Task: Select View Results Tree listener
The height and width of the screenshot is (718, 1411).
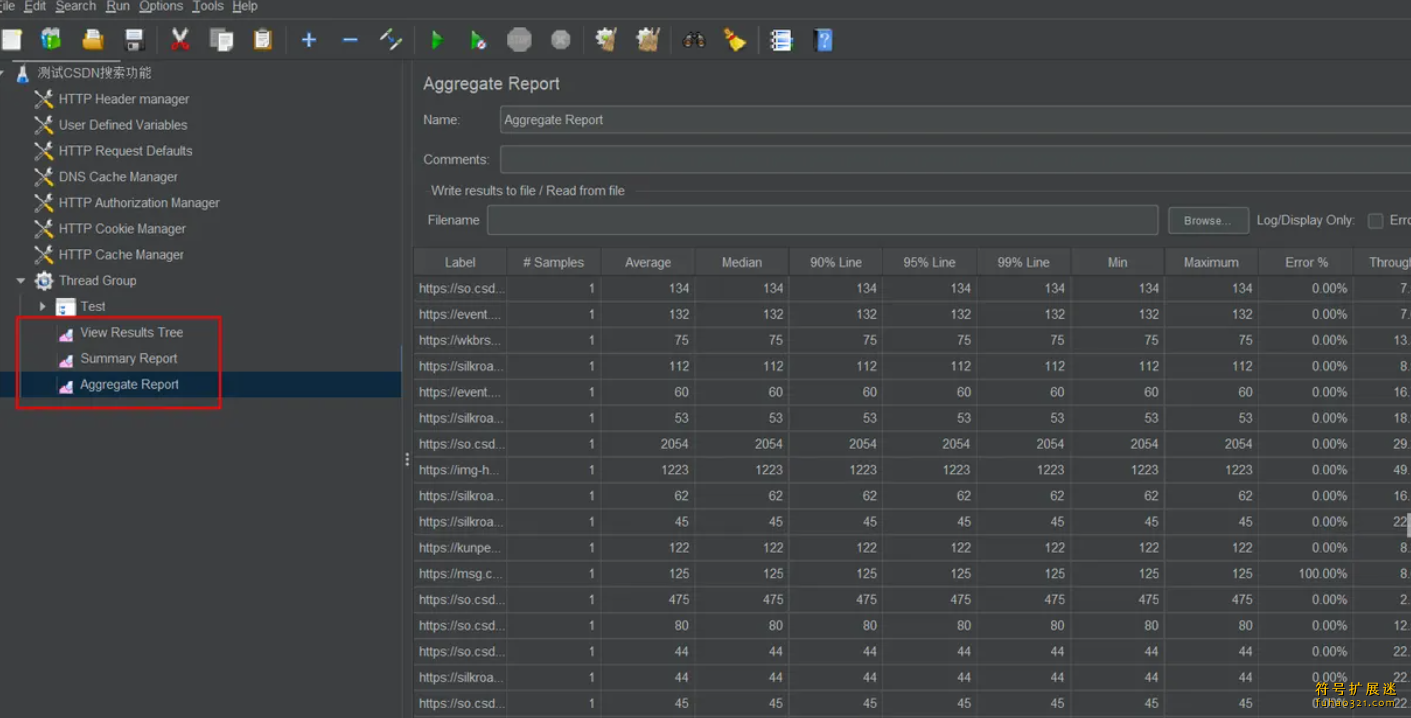Action: [x=131, y=332]
